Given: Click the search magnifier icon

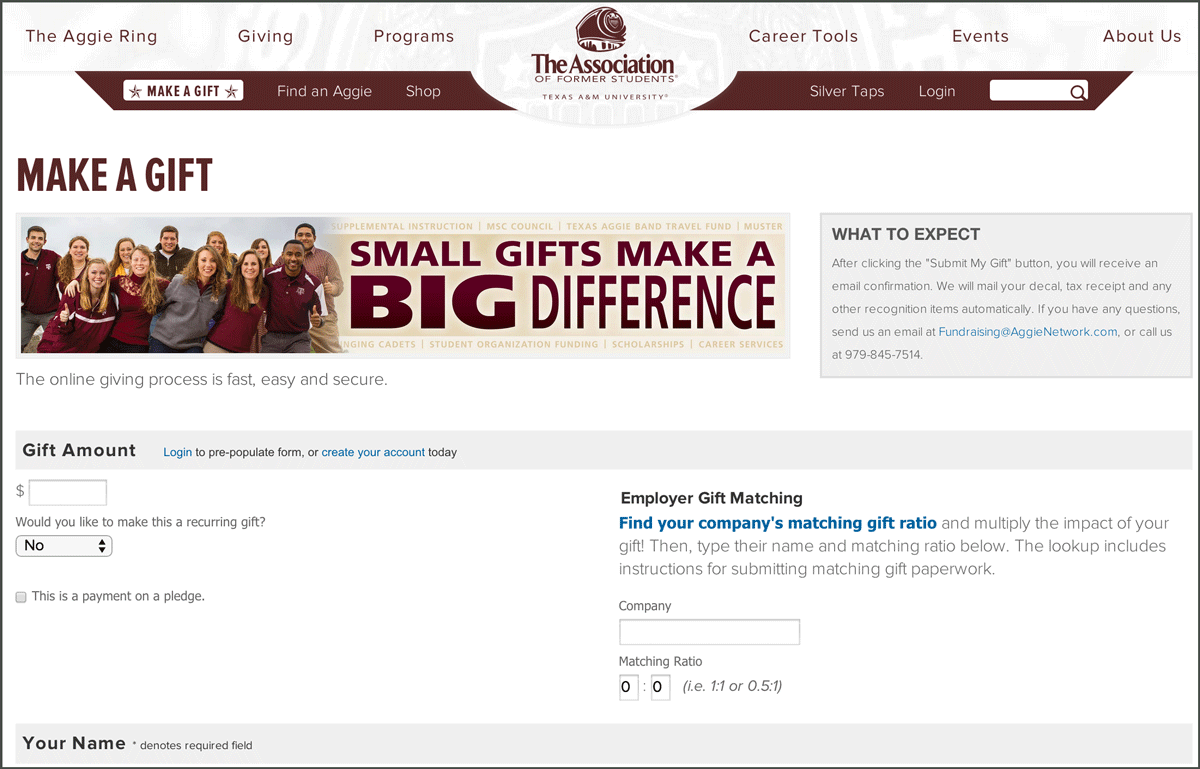Looking at the screenshot, I should (x=1077, y=92).
